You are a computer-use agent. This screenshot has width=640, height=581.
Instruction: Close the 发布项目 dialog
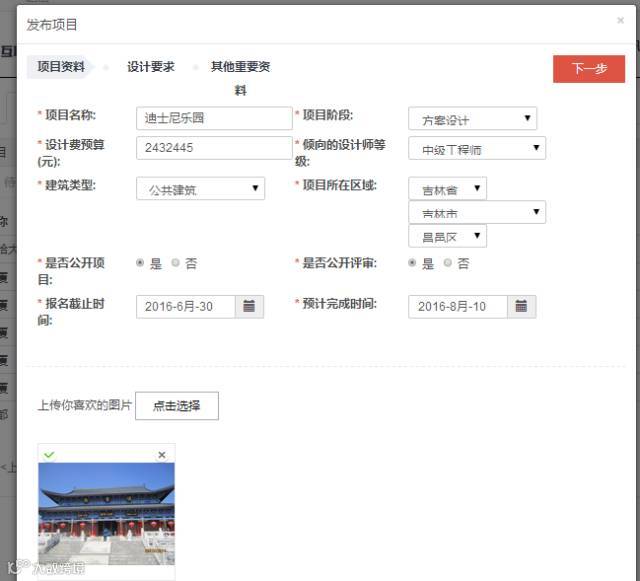click(620, 20)
